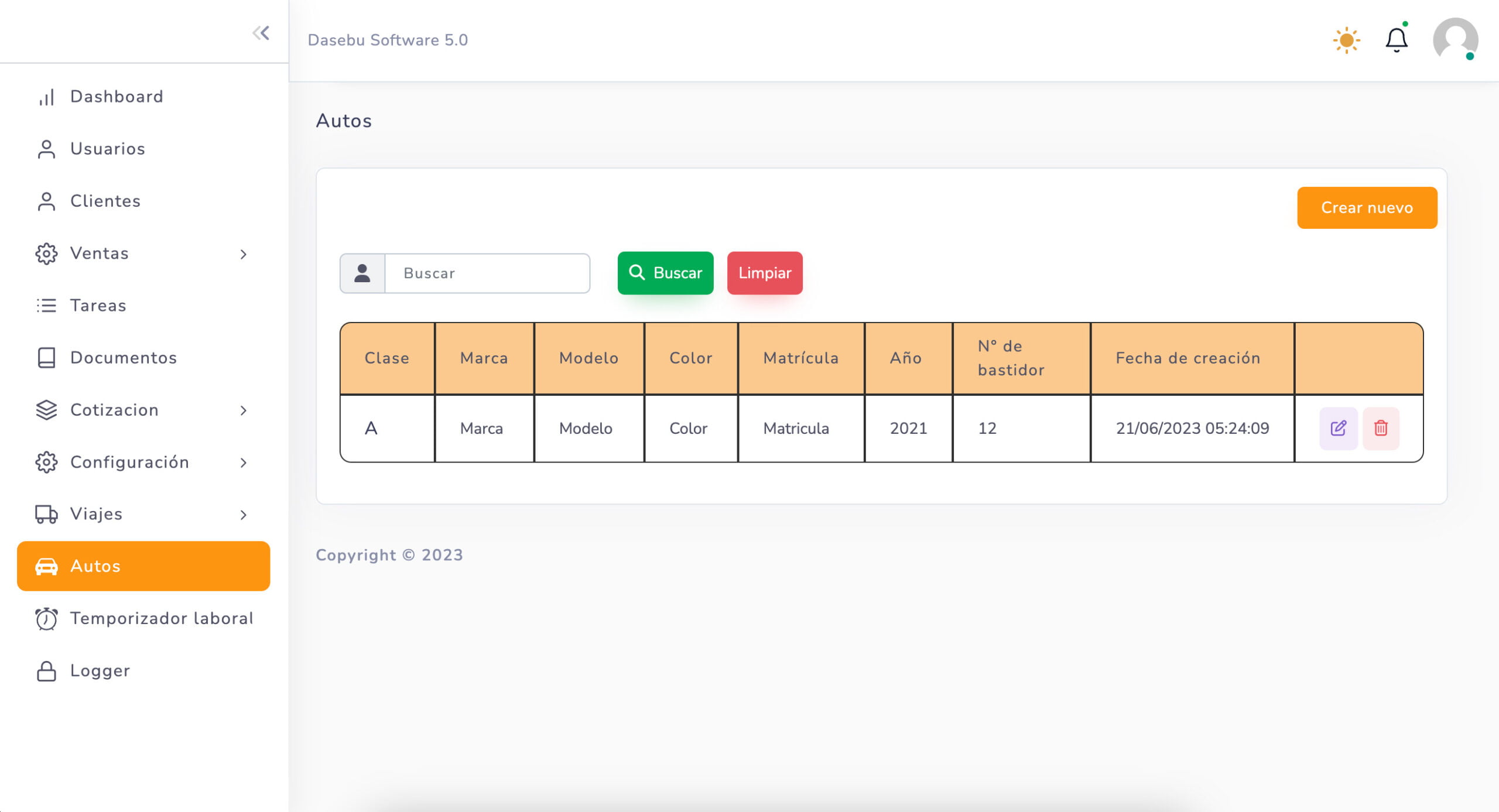This screenshot has height=812, width=1499.
Task: Click the Temporizador laboral clock icon
Action: (46, 618)
